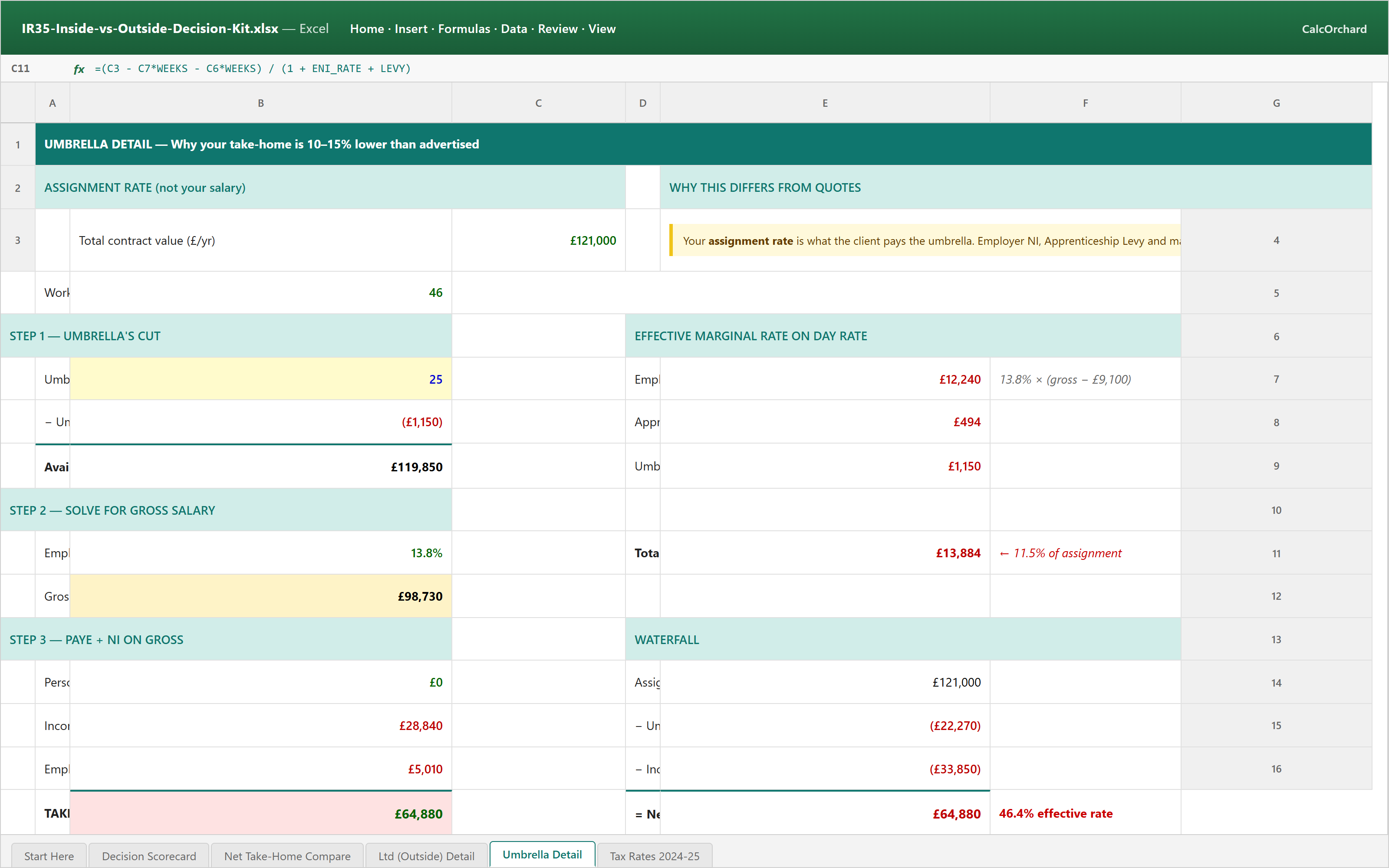Image resolution: width=1389 pixels, height=868 pixels.
Task: Click the Umbrella Detail sheet tab
Action: pyautogui.click(x=542, y=854)
